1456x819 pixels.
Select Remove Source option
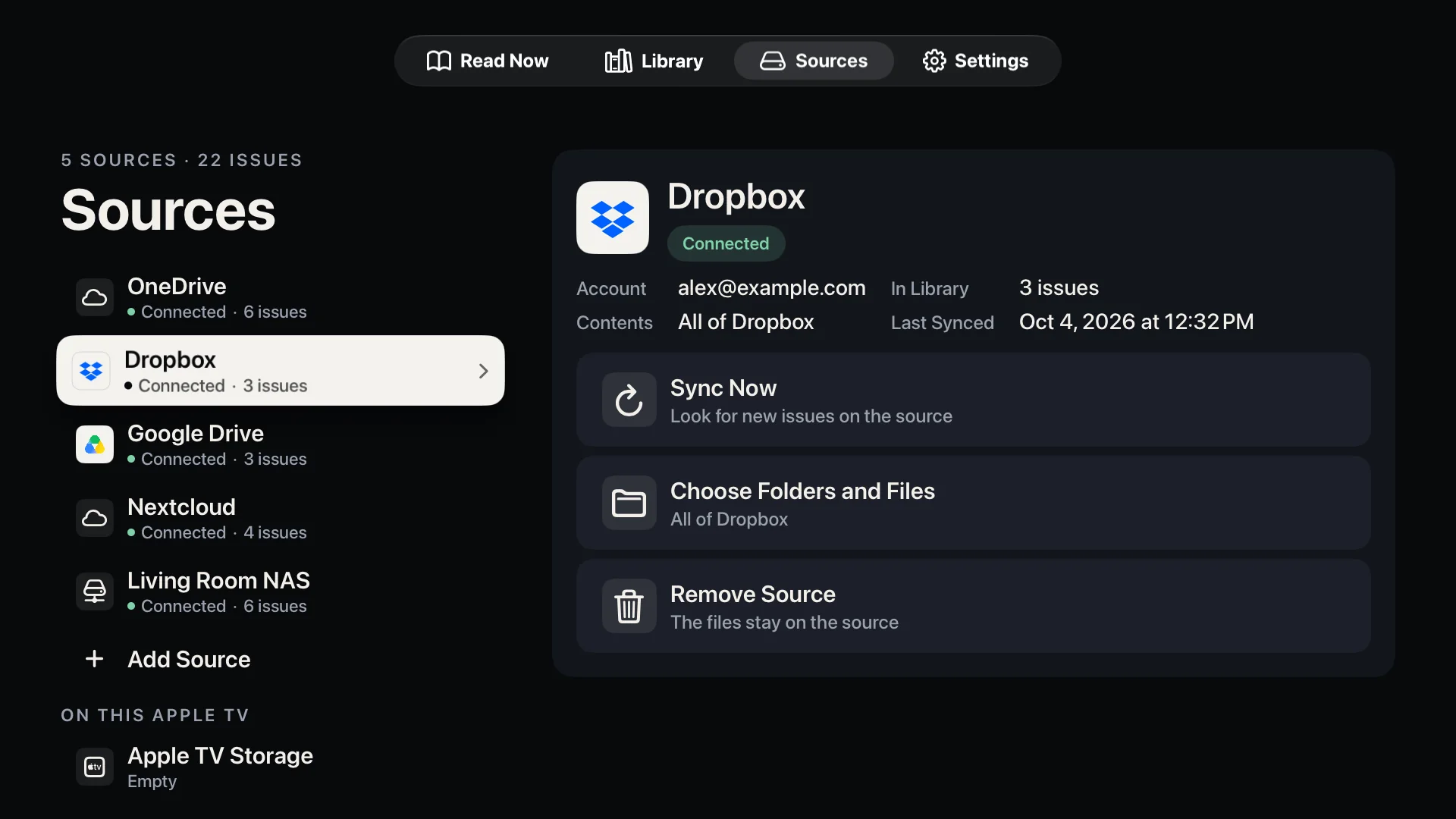974,606
